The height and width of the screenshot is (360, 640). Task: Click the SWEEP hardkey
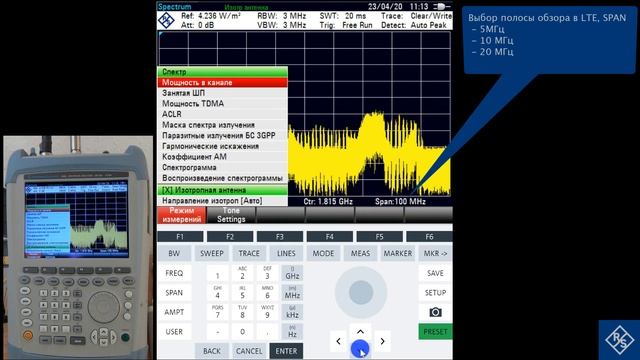211,253
